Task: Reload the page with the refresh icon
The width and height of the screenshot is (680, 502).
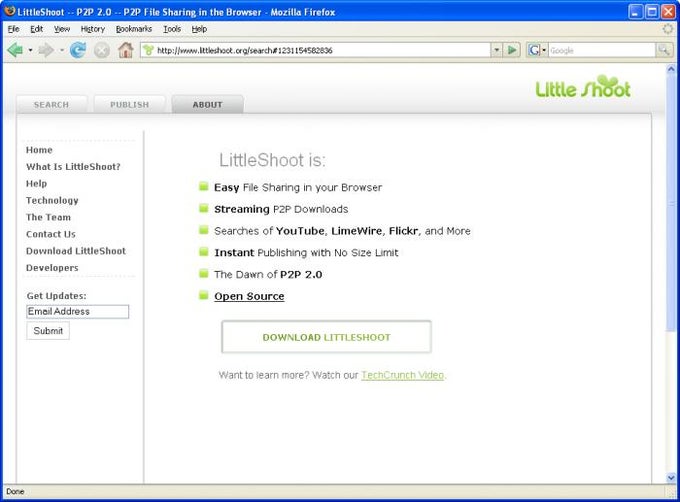Action: (78, 50)
